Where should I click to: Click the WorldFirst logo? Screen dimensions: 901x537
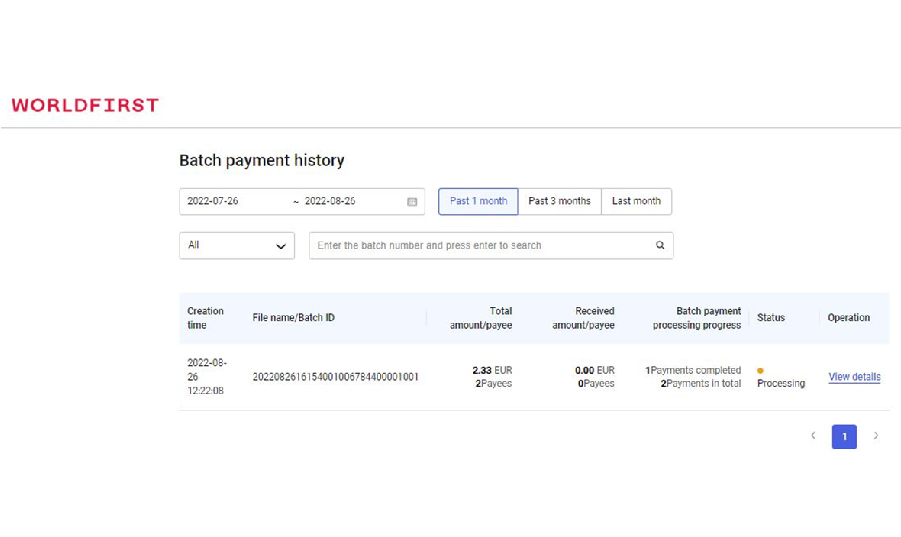click(85, 105)
